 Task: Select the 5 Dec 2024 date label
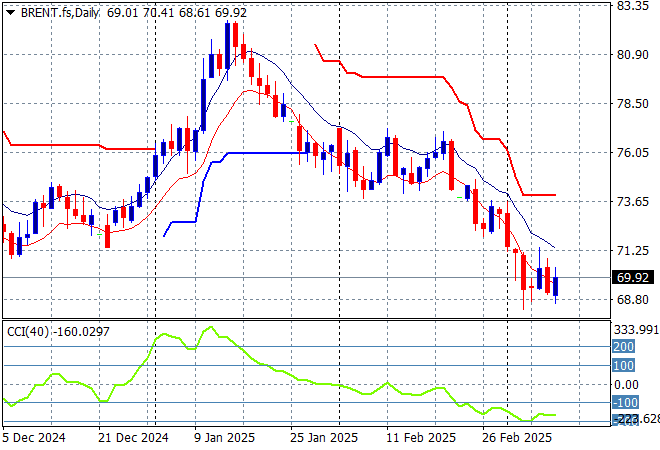[x=36, y=437]
